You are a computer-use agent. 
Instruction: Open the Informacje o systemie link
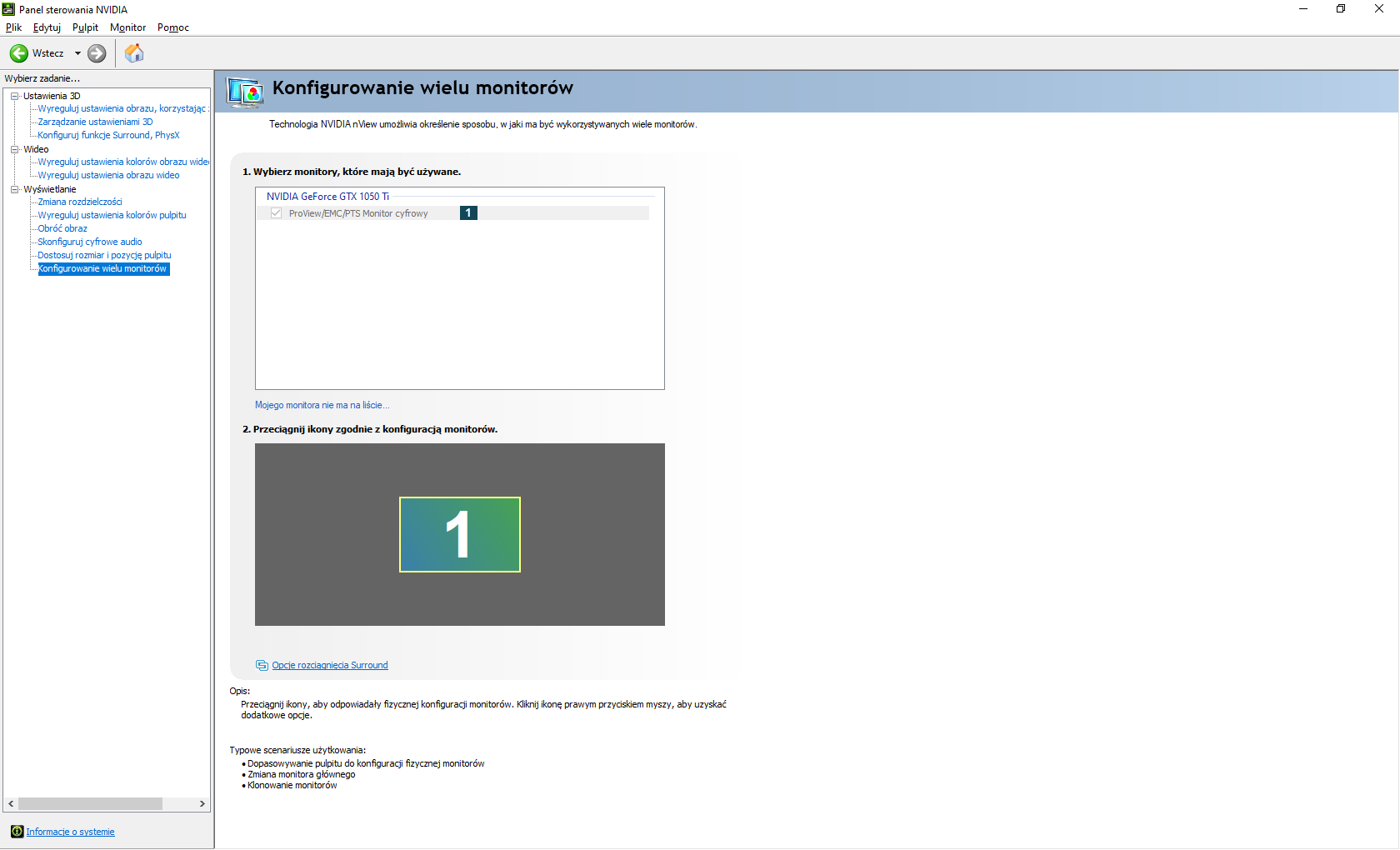tap(70, 832)
